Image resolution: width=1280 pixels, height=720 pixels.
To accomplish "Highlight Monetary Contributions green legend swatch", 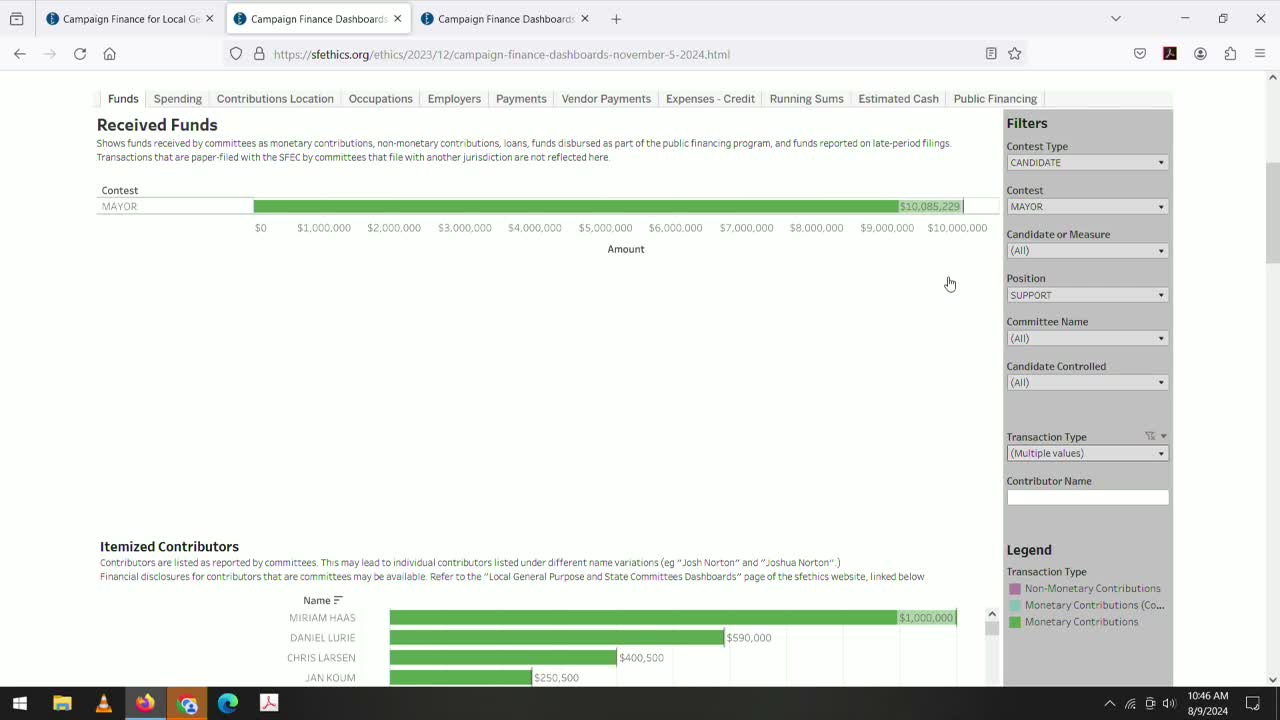I will (x=1015, y=622).
